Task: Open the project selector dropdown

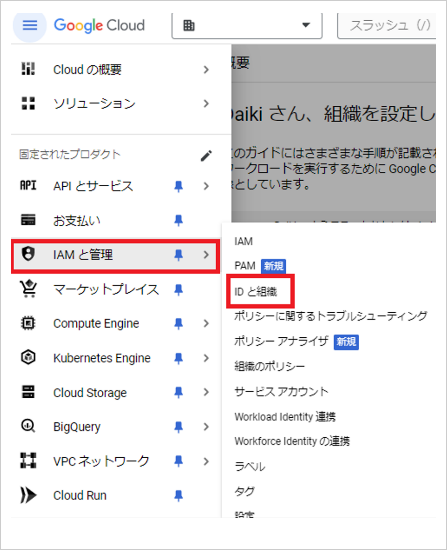Action: tap(247, 26)
